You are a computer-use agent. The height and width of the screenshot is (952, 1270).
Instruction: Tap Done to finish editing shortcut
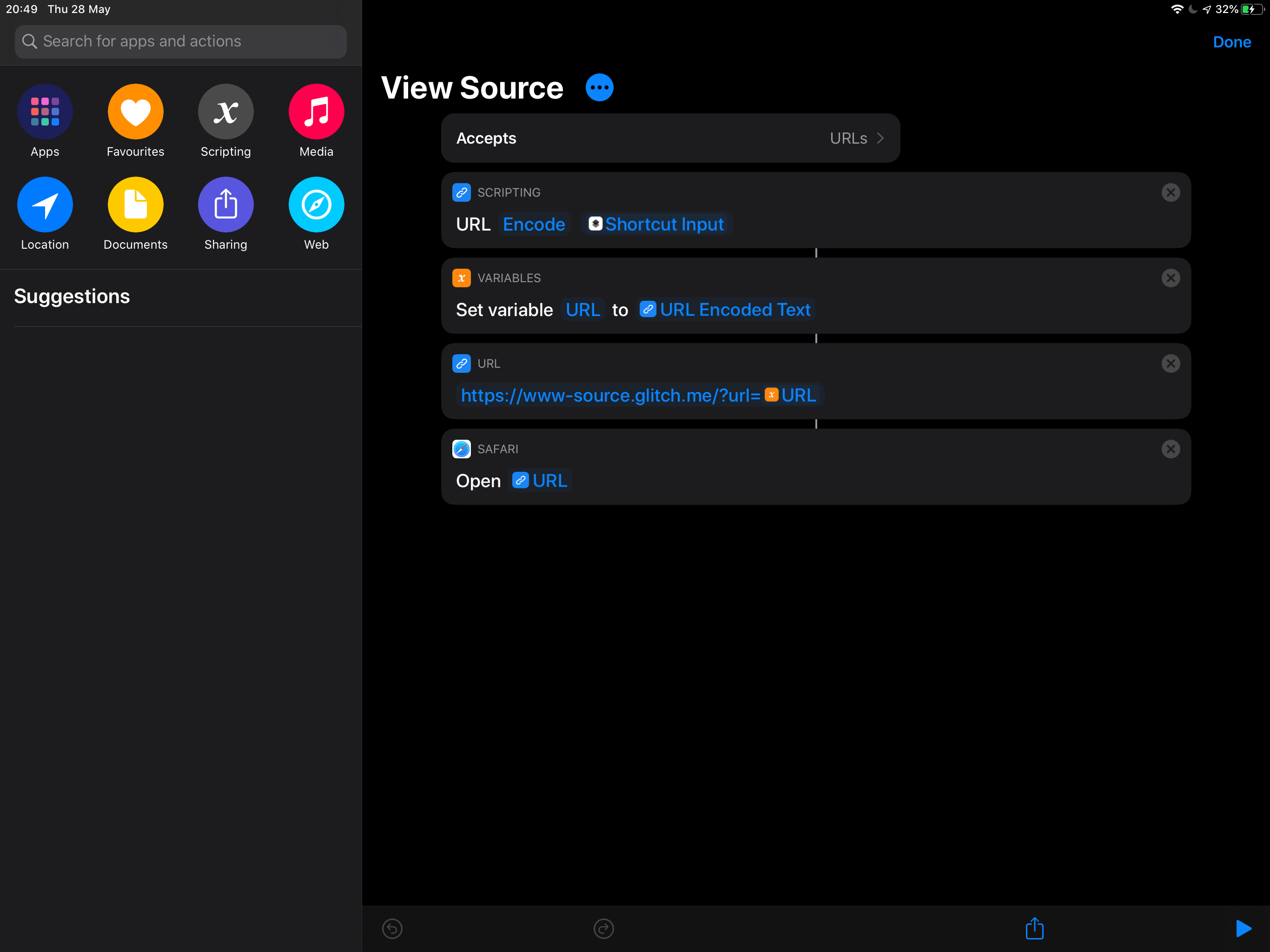click(x=1232, y=41)
